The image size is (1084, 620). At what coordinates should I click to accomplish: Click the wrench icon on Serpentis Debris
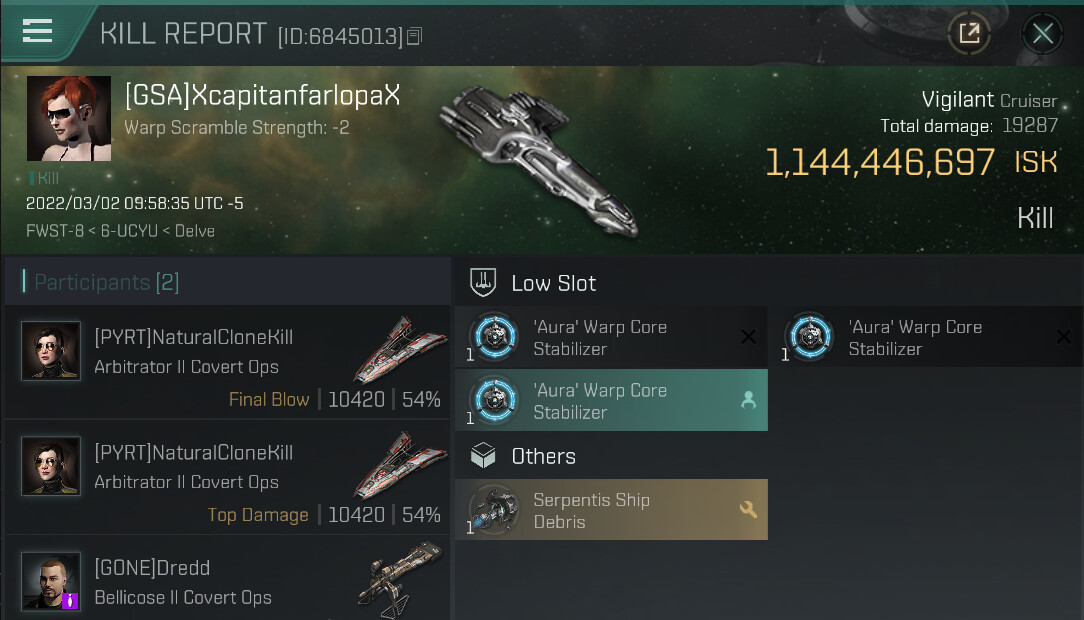747,510
